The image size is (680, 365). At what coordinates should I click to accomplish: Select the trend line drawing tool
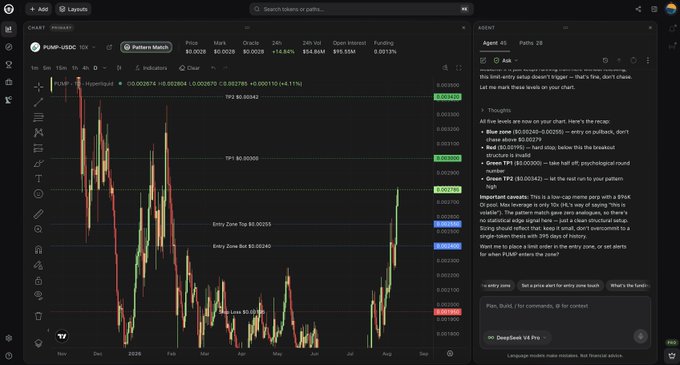[x=39, y=102]
